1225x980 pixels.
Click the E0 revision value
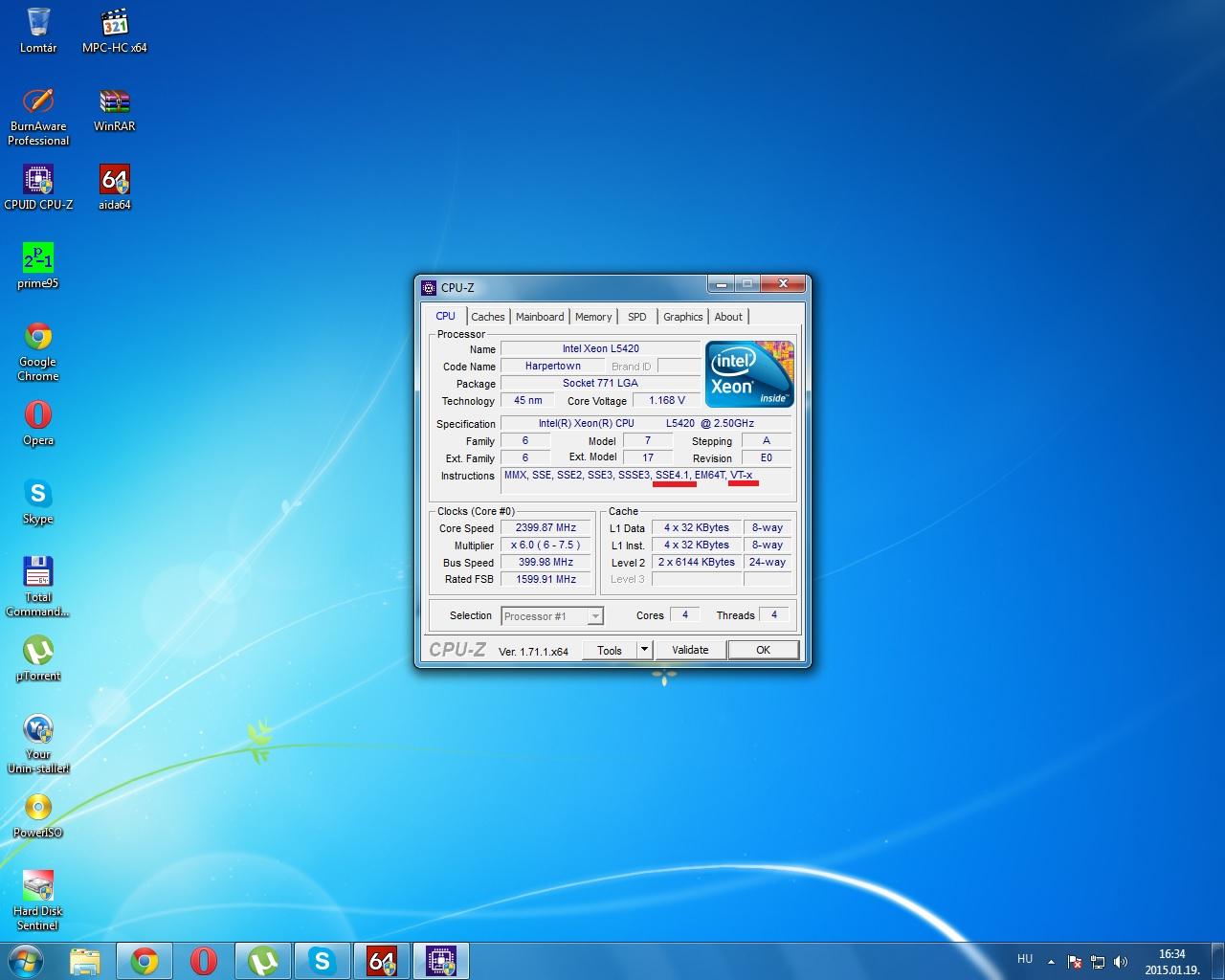(x=767, y=457)
